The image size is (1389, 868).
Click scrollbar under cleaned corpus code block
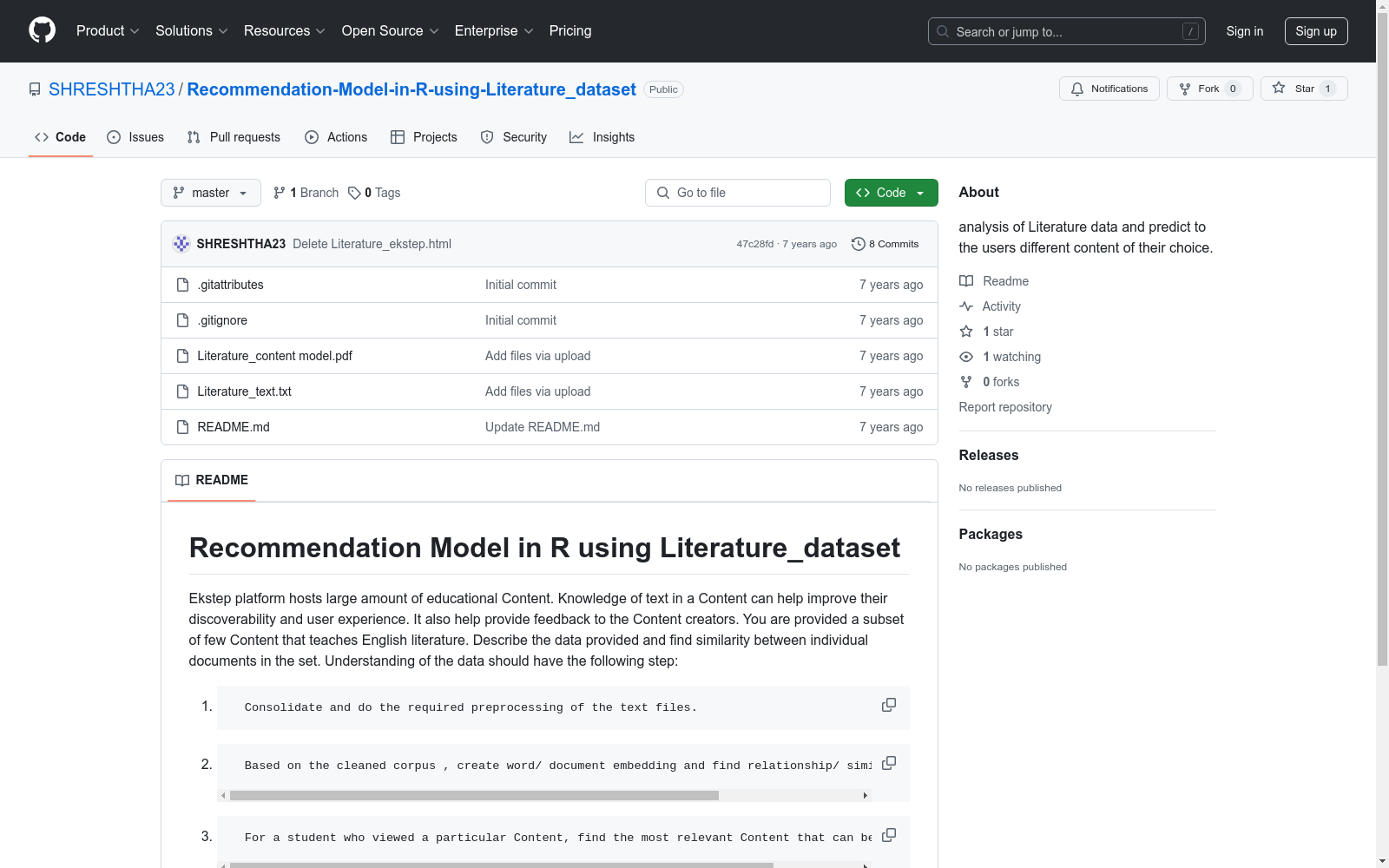pos(474,795)
